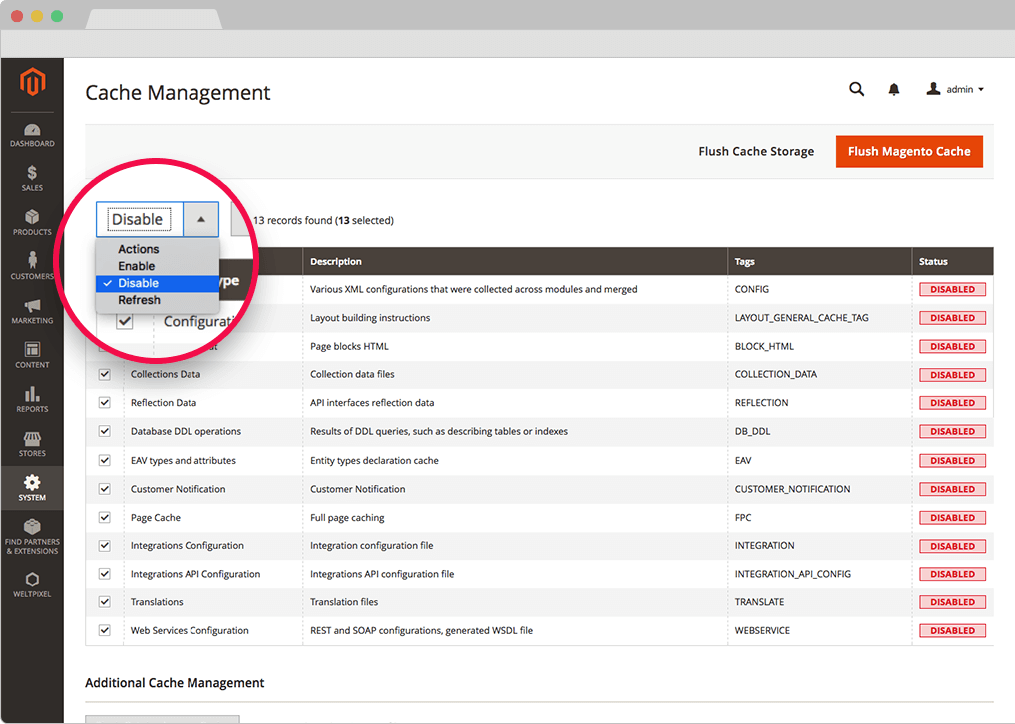This screenshot has width=1015, height=724.
Task: Click the Flush Magento Cache button
Action: coord(909,152)
